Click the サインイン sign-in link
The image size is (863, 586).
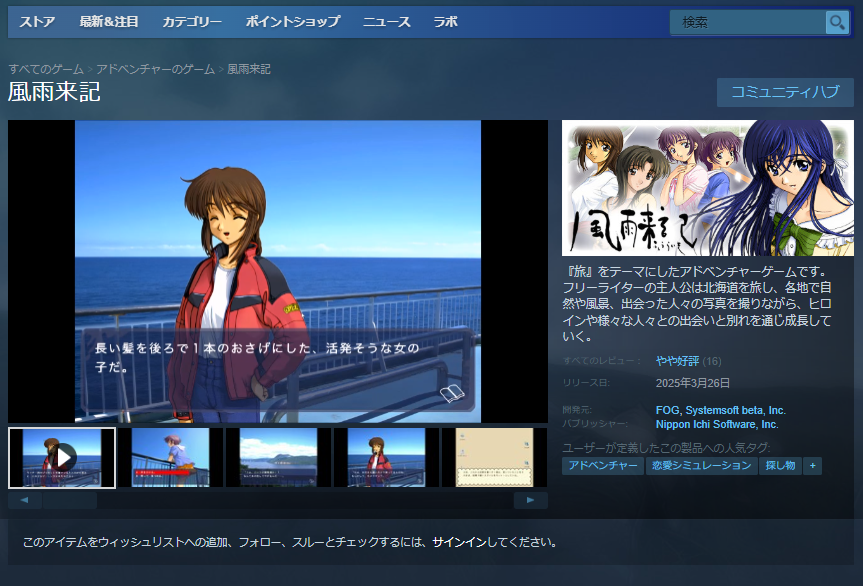pyautogui.click(x=459, y=543)
